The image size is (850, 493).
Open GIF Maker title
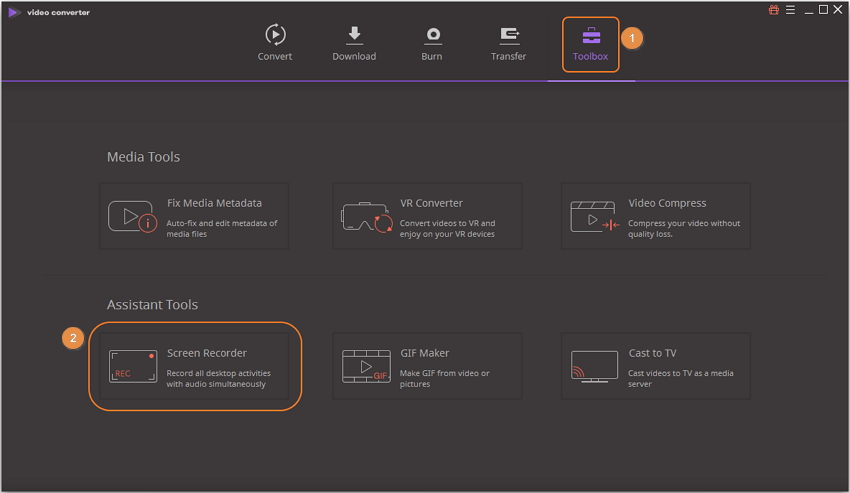pos(424,353)
